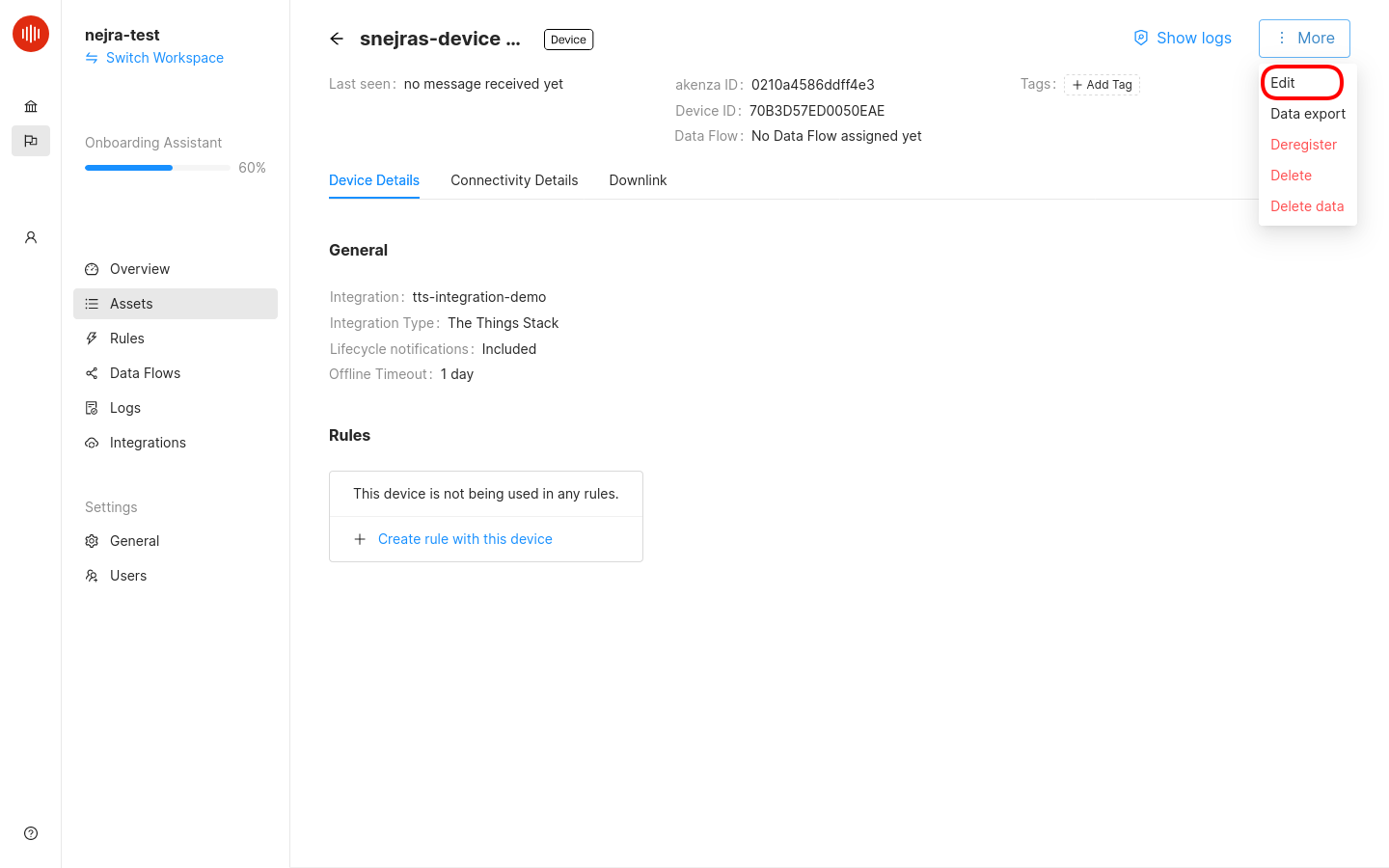Image resolution: width=1389 pixels, height=868 pixels.
Task: Open the Downlink tab
Action: [x=638, y=180]
